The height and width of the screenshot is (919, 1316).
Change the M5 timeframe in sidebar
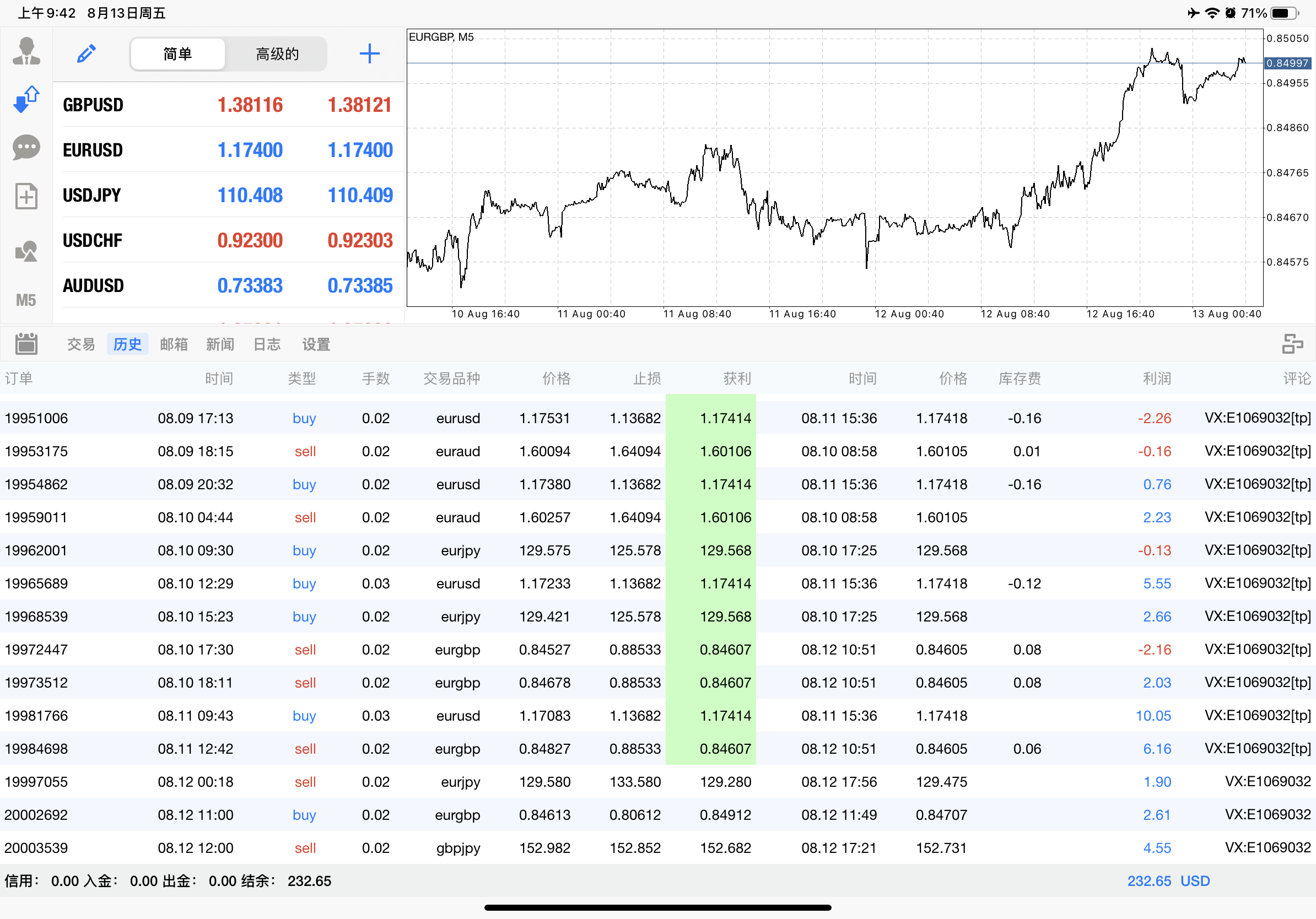click(26, 300)
